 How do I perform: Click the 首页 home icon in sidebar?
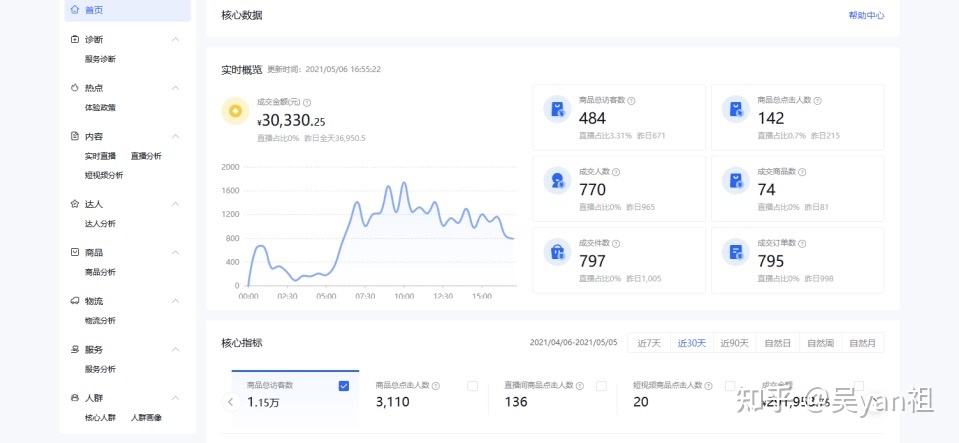75,10
